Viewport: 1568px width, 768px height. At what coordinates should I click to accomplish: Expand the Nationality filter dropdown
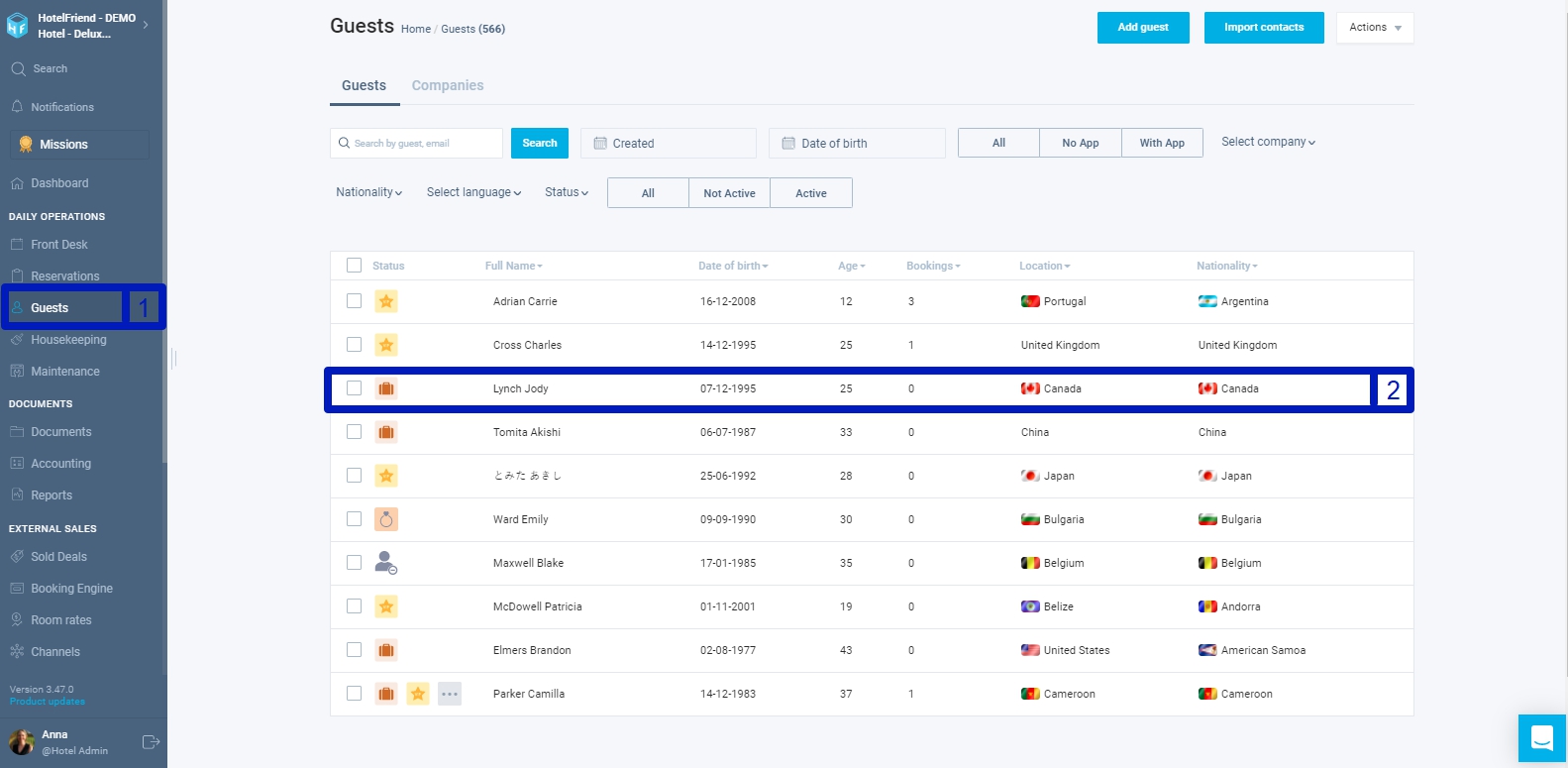(x=368, y=192)
